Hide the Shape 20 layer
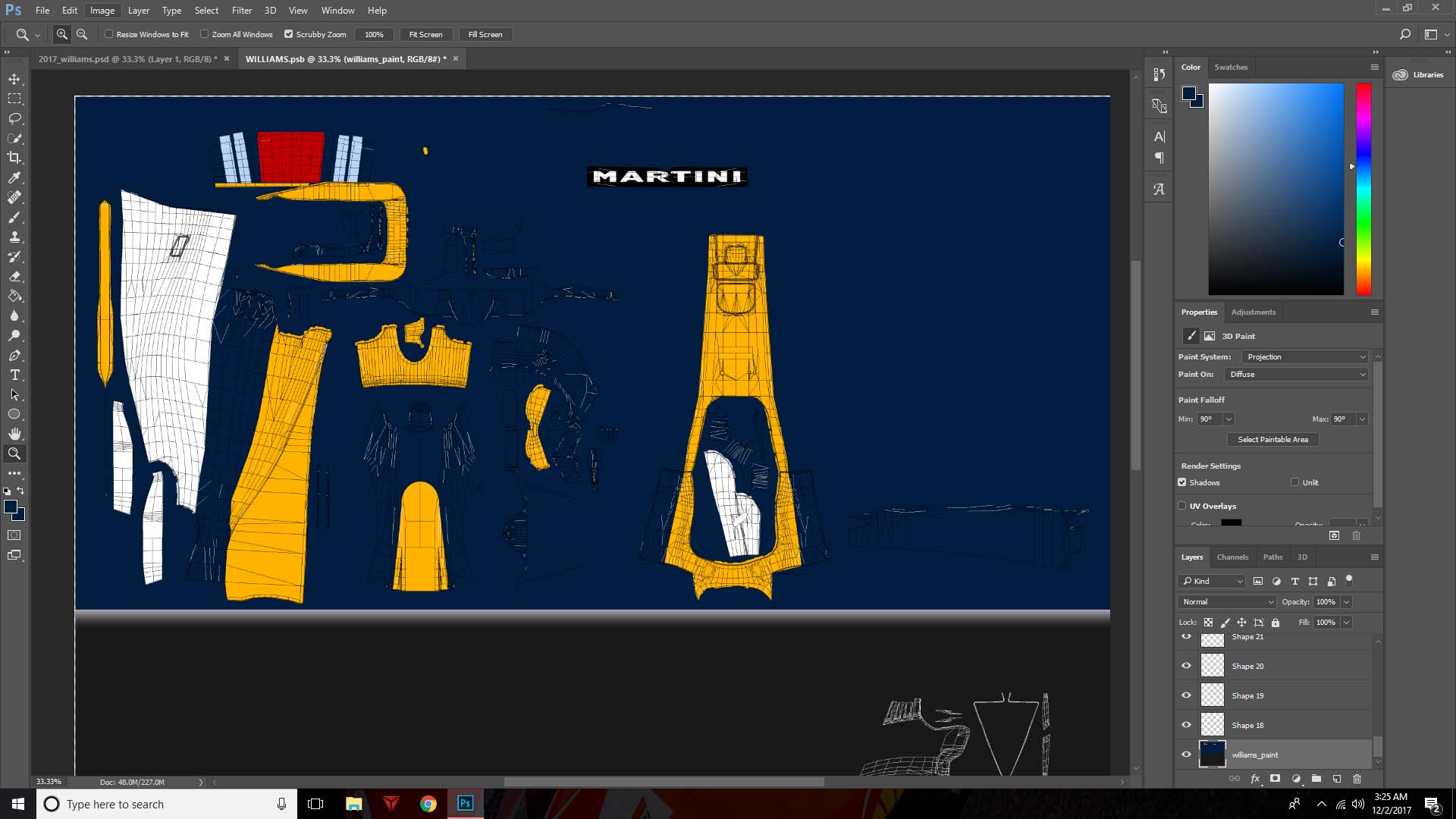Viewport: 1456px width, 819px height. [1187, 666]
